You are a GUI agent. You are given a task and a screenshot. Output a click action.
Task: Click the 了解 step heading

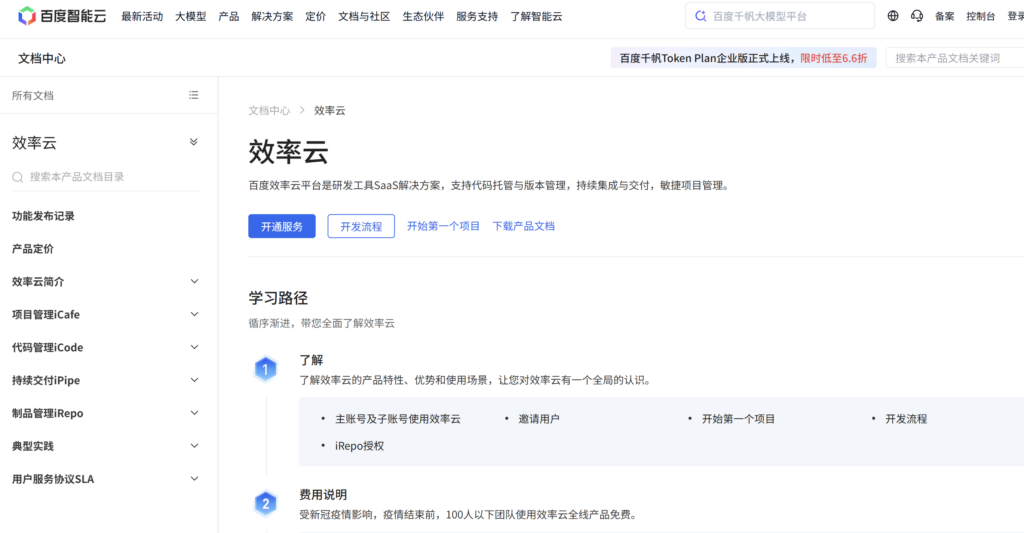coord(311,360)
